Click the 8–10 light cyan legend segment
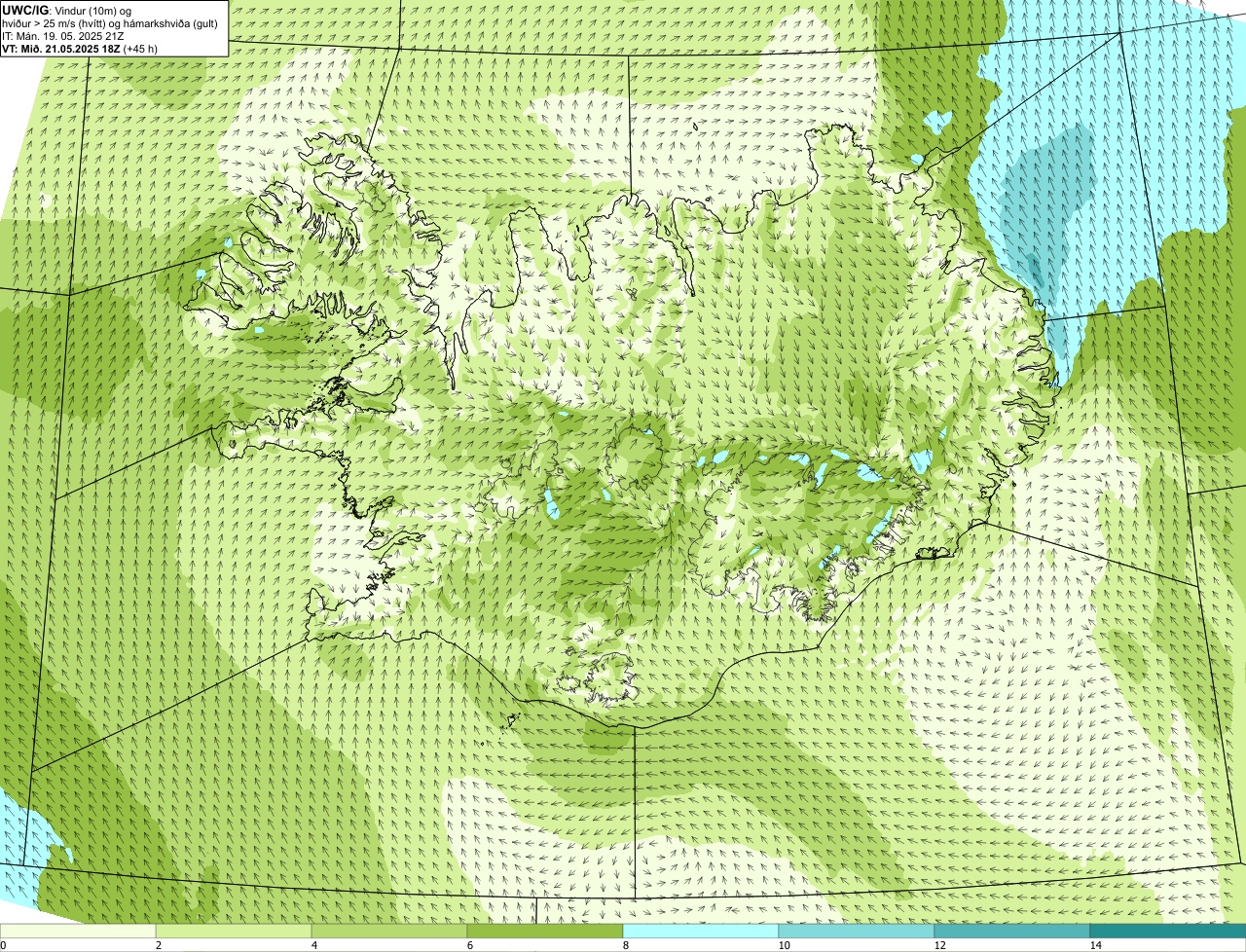 [701, 932]
